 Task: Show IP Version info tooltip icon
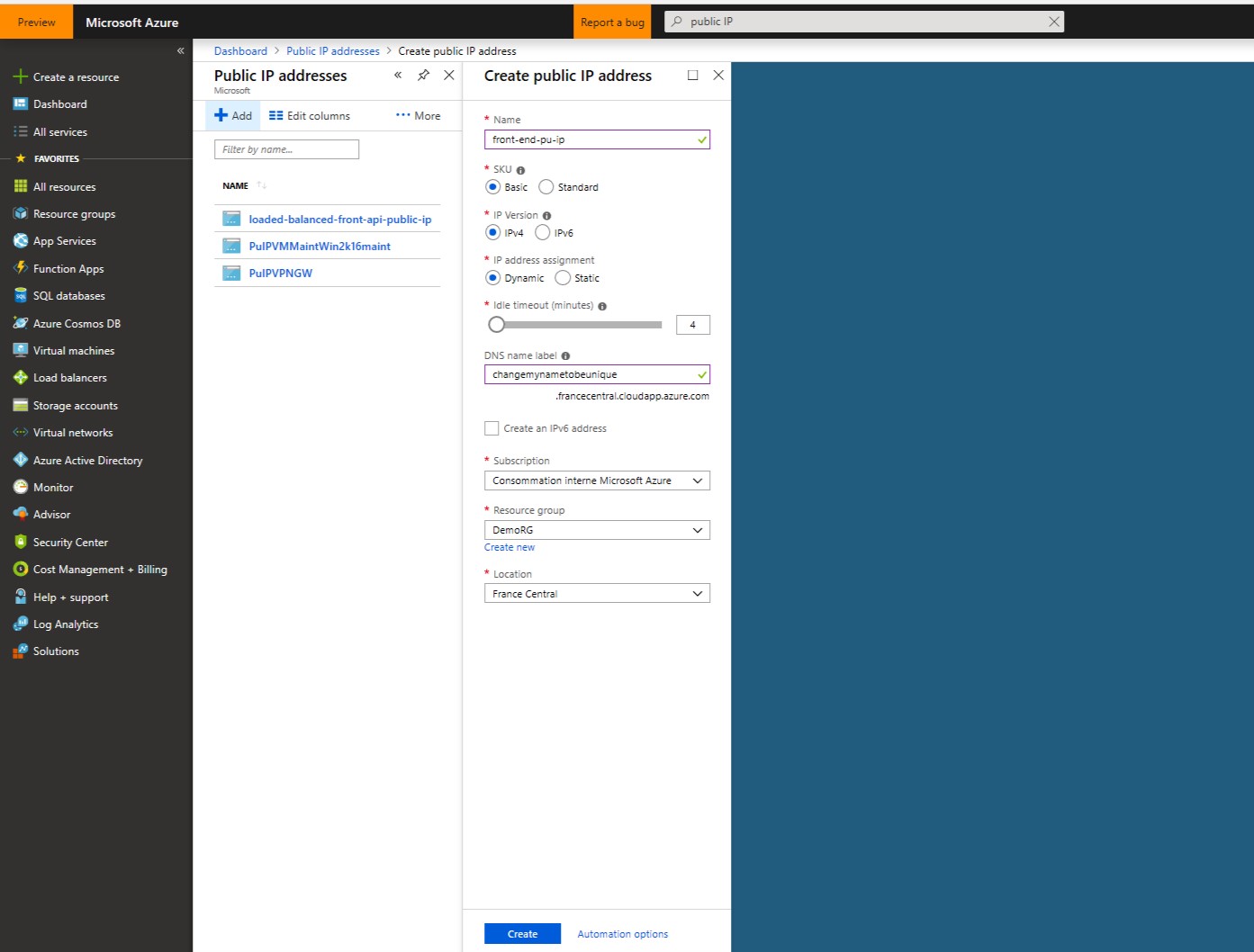[x=546, y=216]
